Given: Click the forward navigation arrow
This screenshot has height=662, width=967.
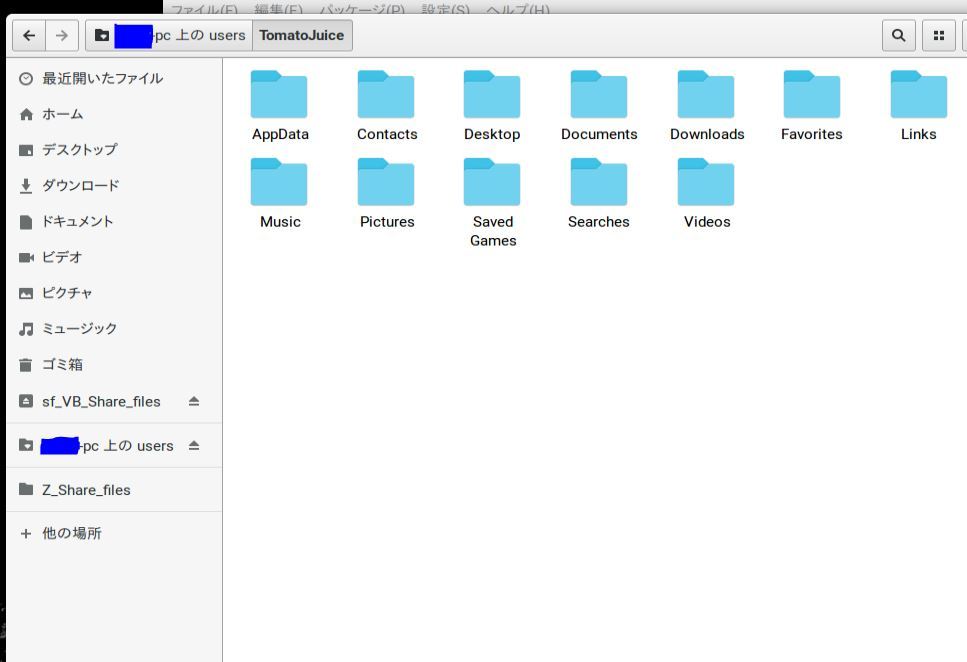Looking at the screenshot, I should click(x=62, y=36).
